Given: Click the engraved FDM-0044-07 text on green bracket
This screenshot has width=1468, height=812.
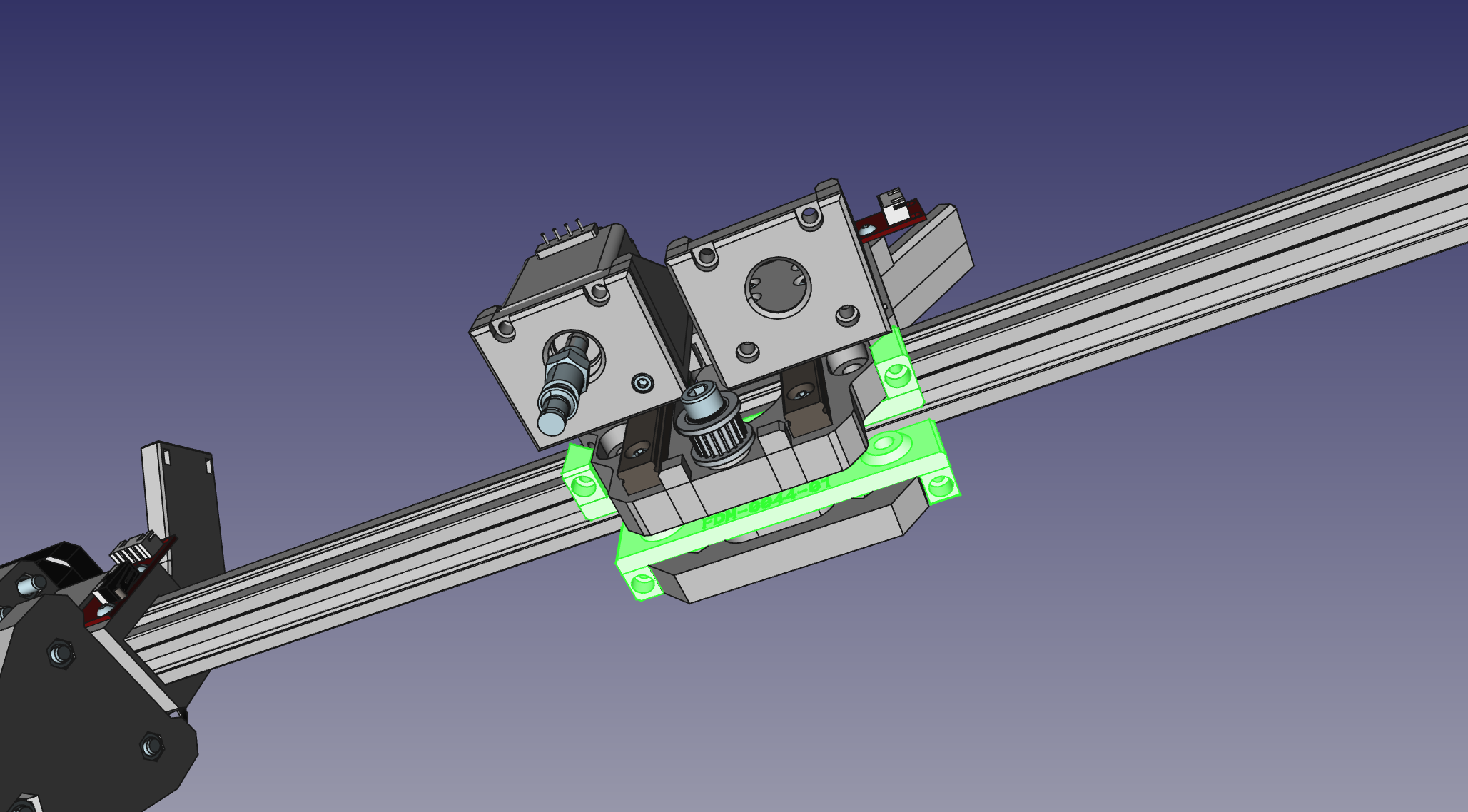Looking at the screenshot, I should point(766,503).
